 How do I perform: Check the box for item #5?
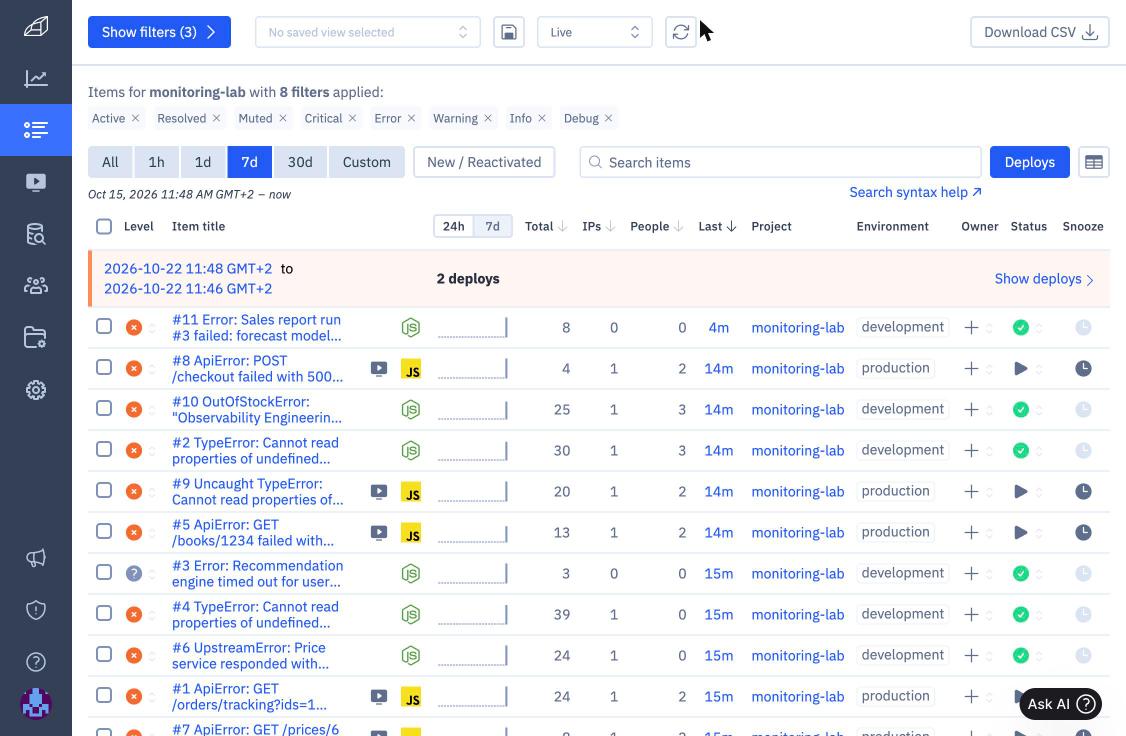[x=104, y=531]
